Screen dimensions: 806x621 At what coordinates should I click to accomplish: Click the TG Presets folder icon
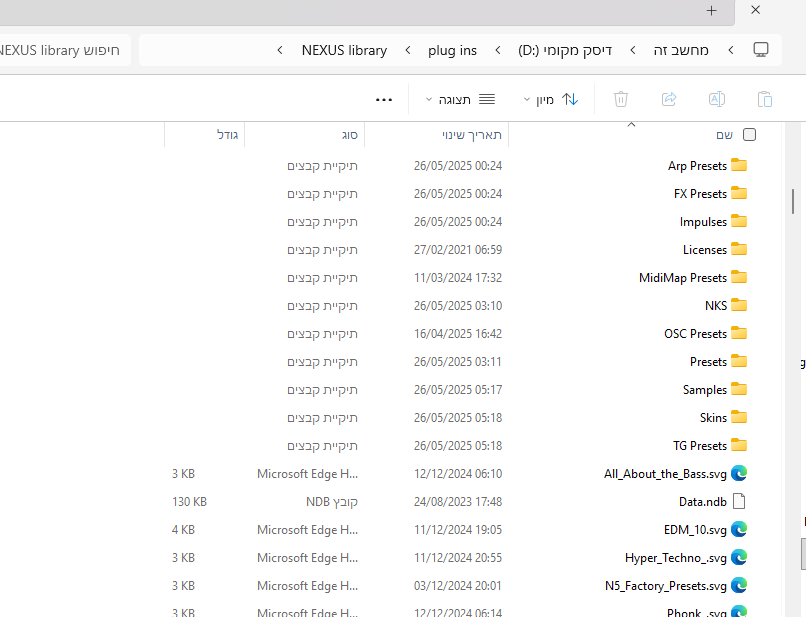coord(739,445)
